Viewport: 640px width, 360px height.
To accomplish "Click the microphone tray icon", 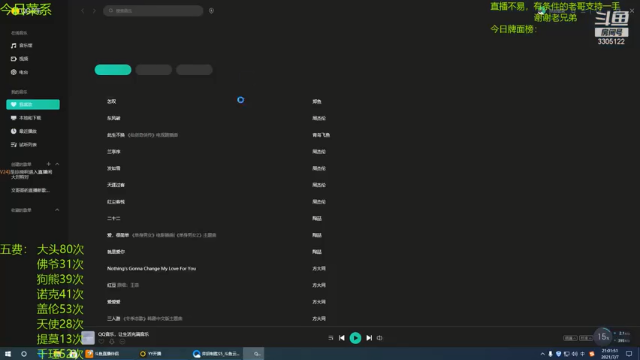I will (550, 354).
